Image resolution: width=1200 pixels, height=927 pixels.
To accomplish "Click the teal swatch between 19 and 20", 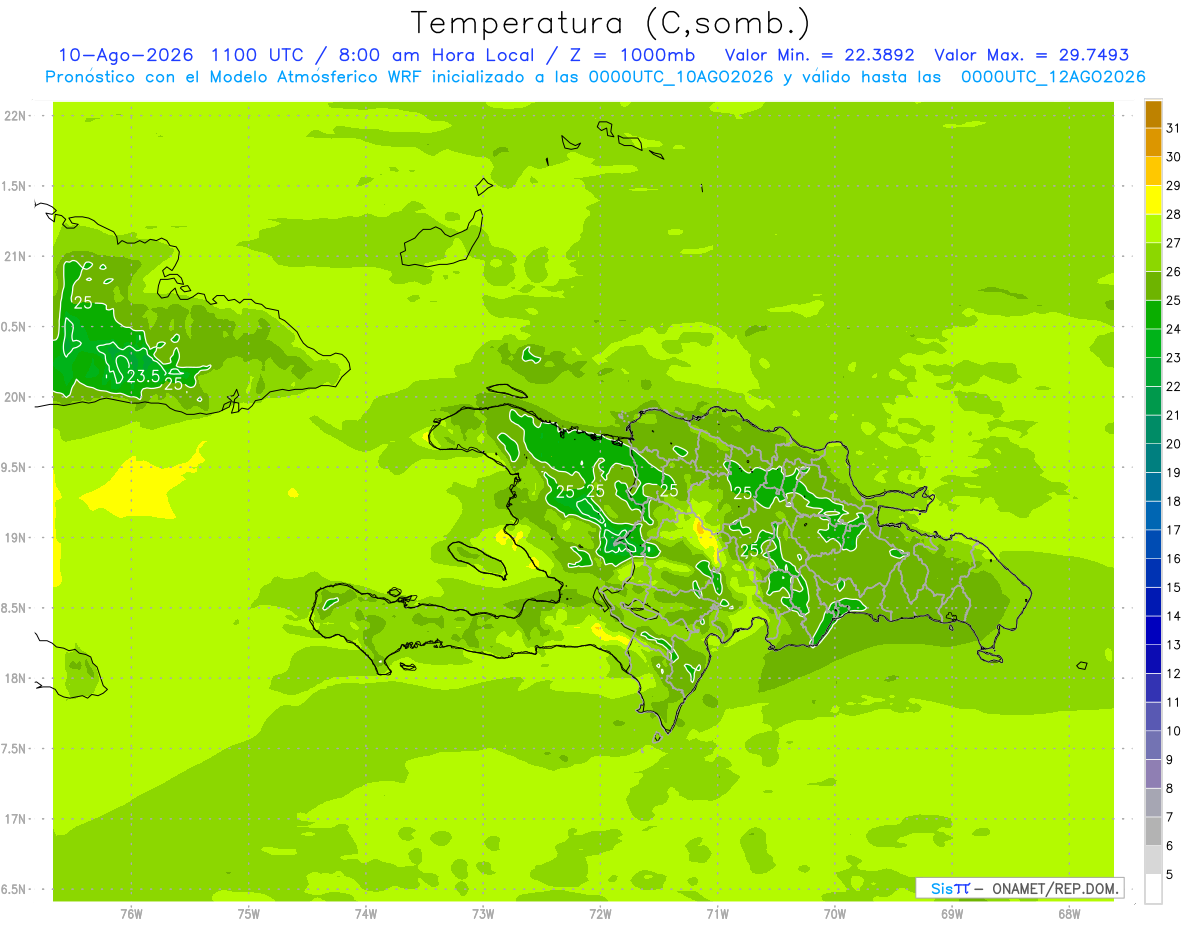I will tap(1153, 458).
